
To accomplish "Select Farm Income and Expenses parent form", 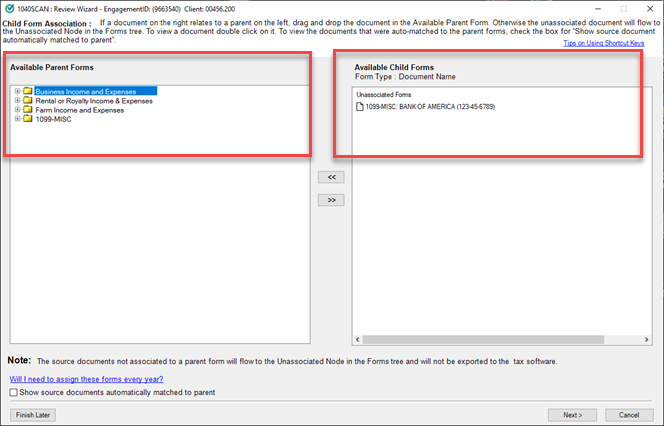I will pyautogui.click(x=80, y=110).
